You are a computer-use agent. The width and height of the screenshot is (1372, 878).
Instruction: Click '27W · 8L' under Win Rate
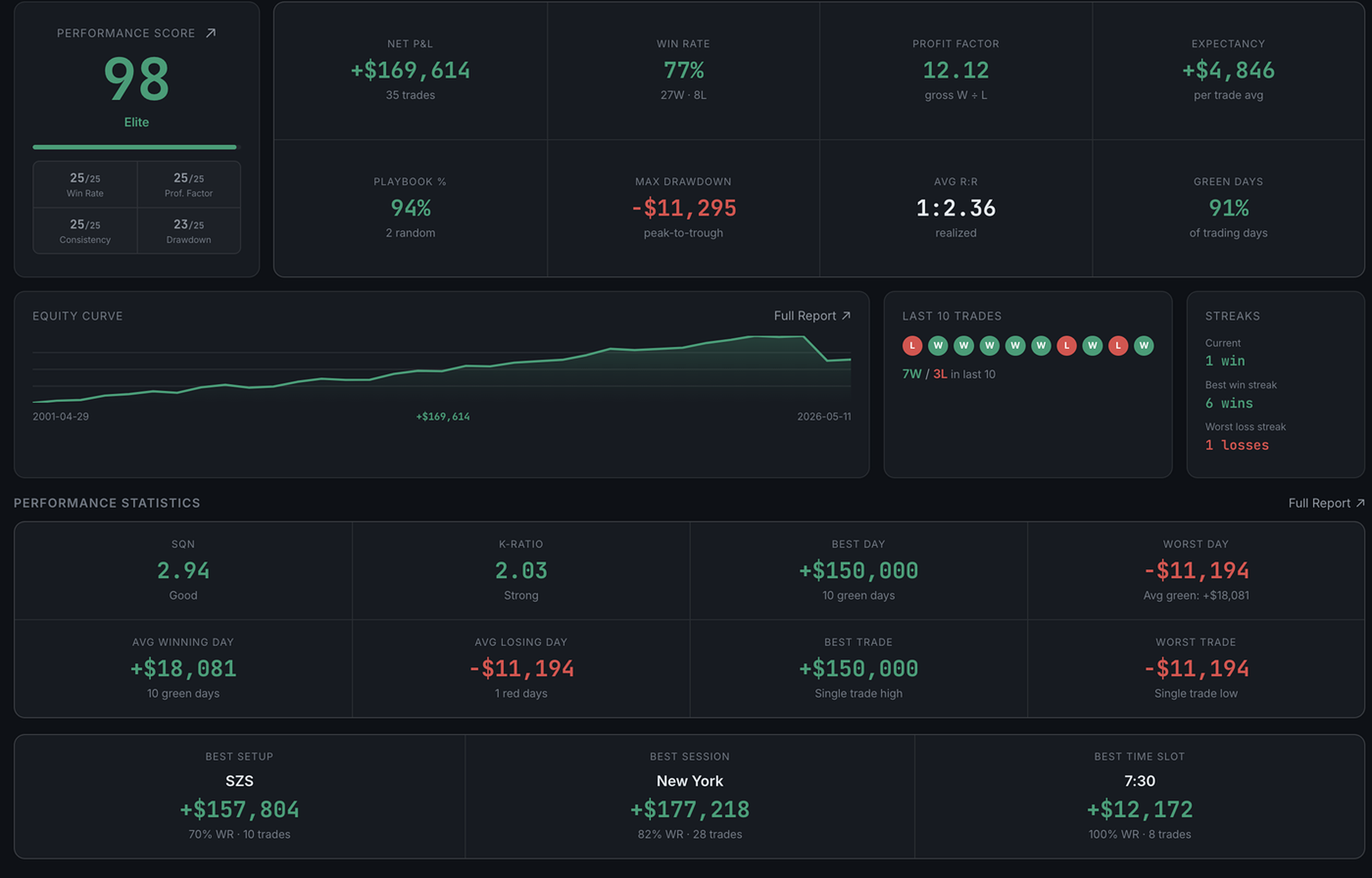click(684, 95)
